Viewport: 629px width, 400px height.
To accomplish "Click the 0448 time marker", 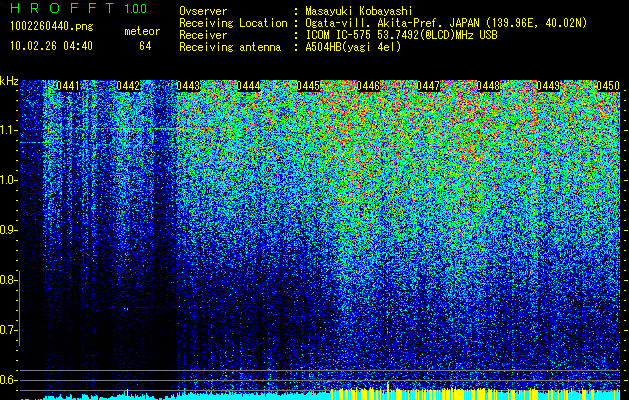I will (x=489, y=86).
